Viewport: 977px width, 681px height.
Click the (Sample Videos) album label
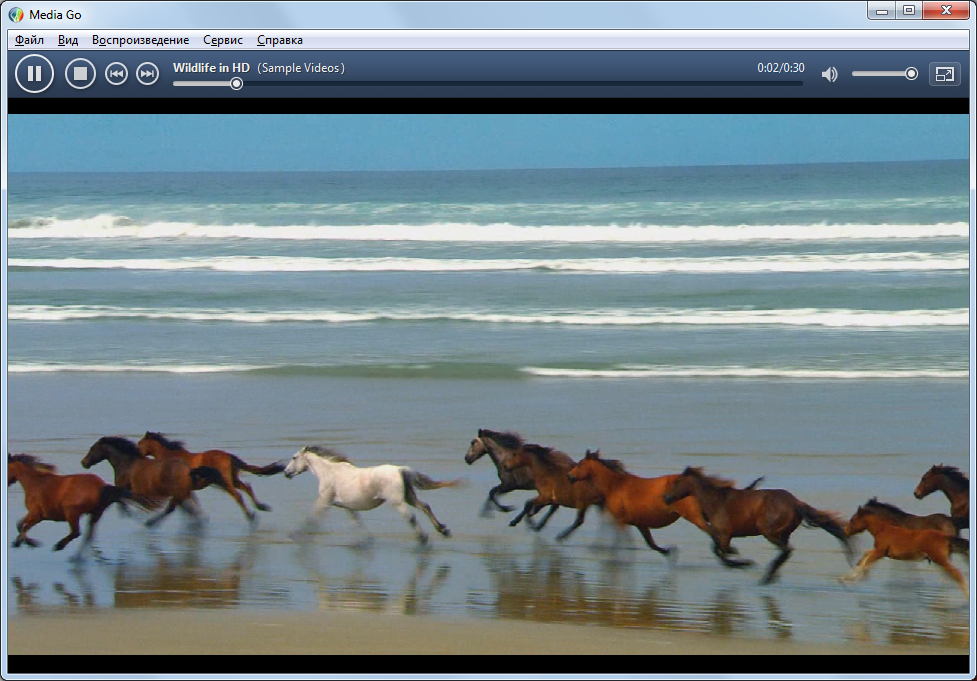click(x=301, y=68)
